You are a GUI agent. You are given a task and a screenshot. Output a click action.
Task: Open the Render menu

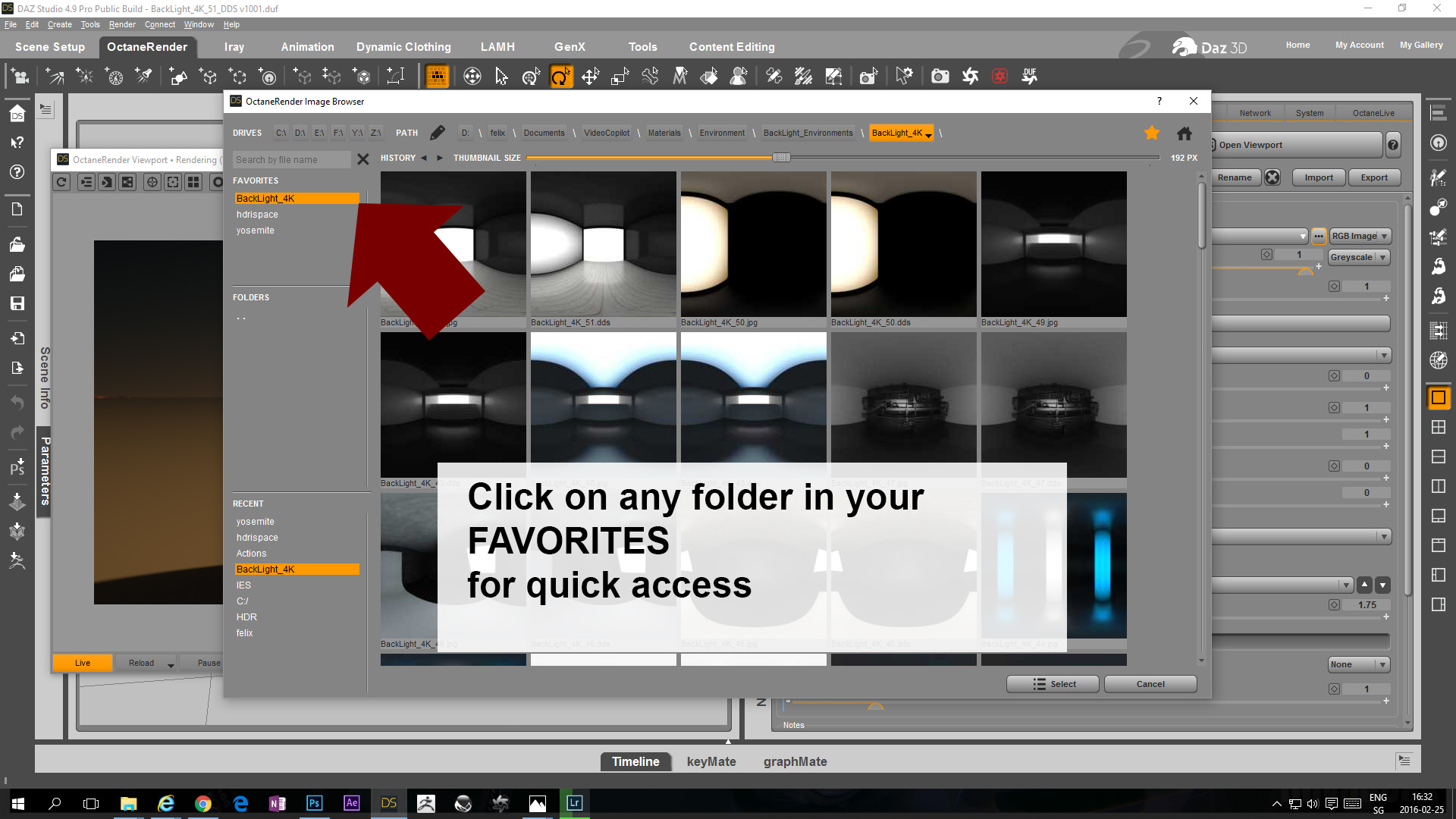pyautogui.click(x=122, y=24)
